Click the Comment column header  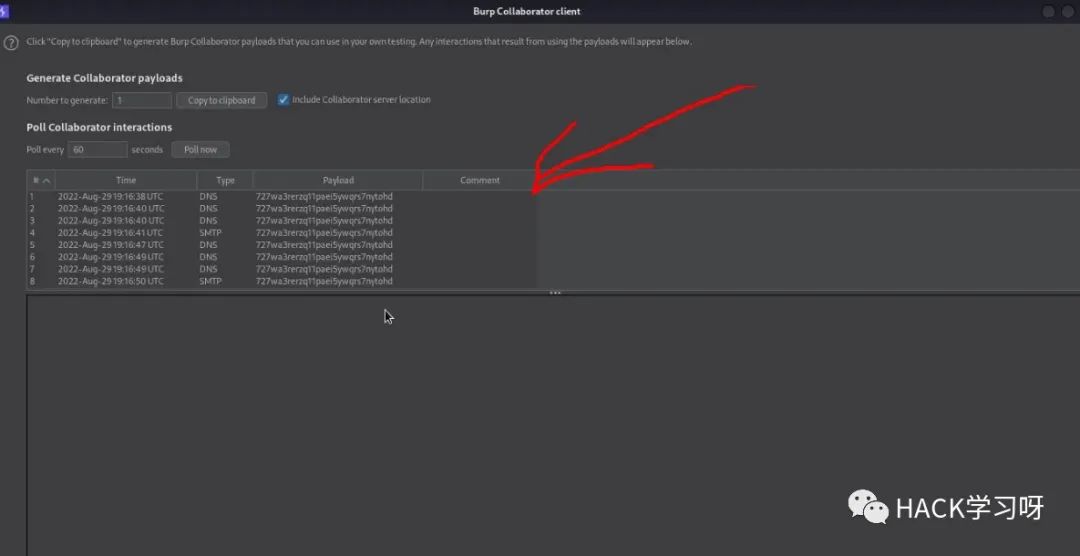point(479,181)
